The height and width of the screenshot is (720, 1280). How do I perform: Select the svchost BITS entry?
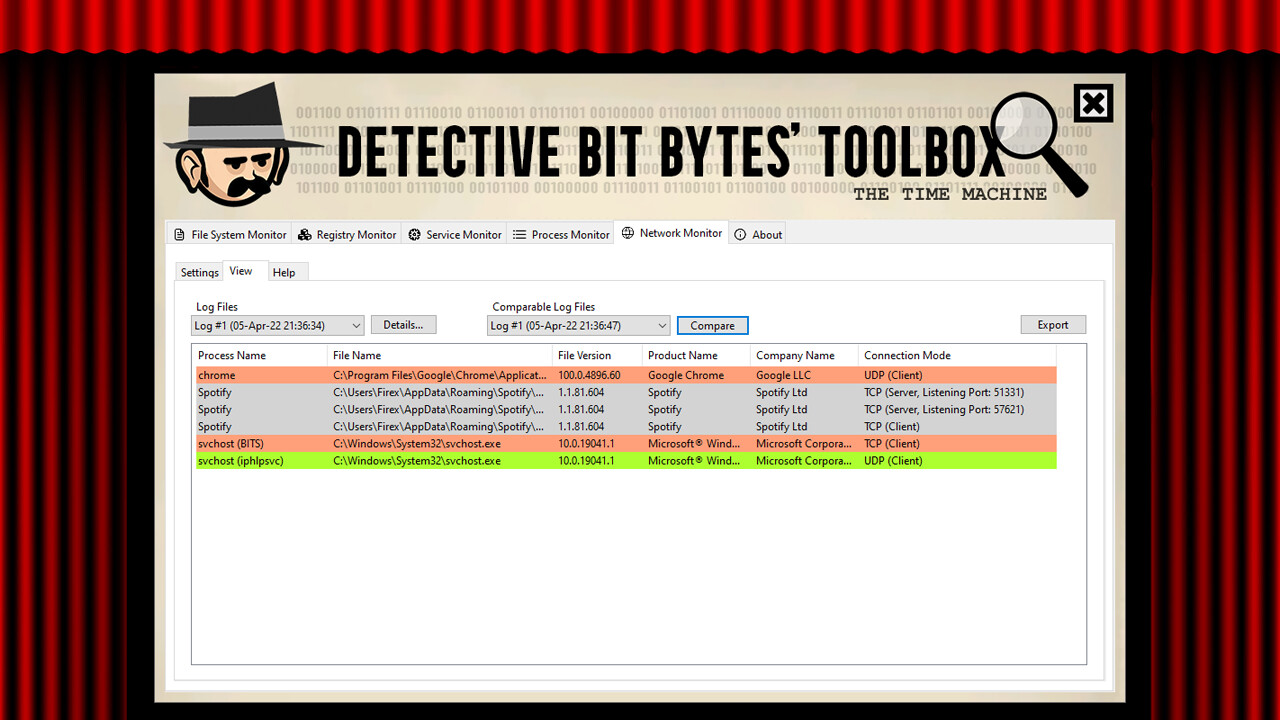pyautogui.click(x=400, y=443)
